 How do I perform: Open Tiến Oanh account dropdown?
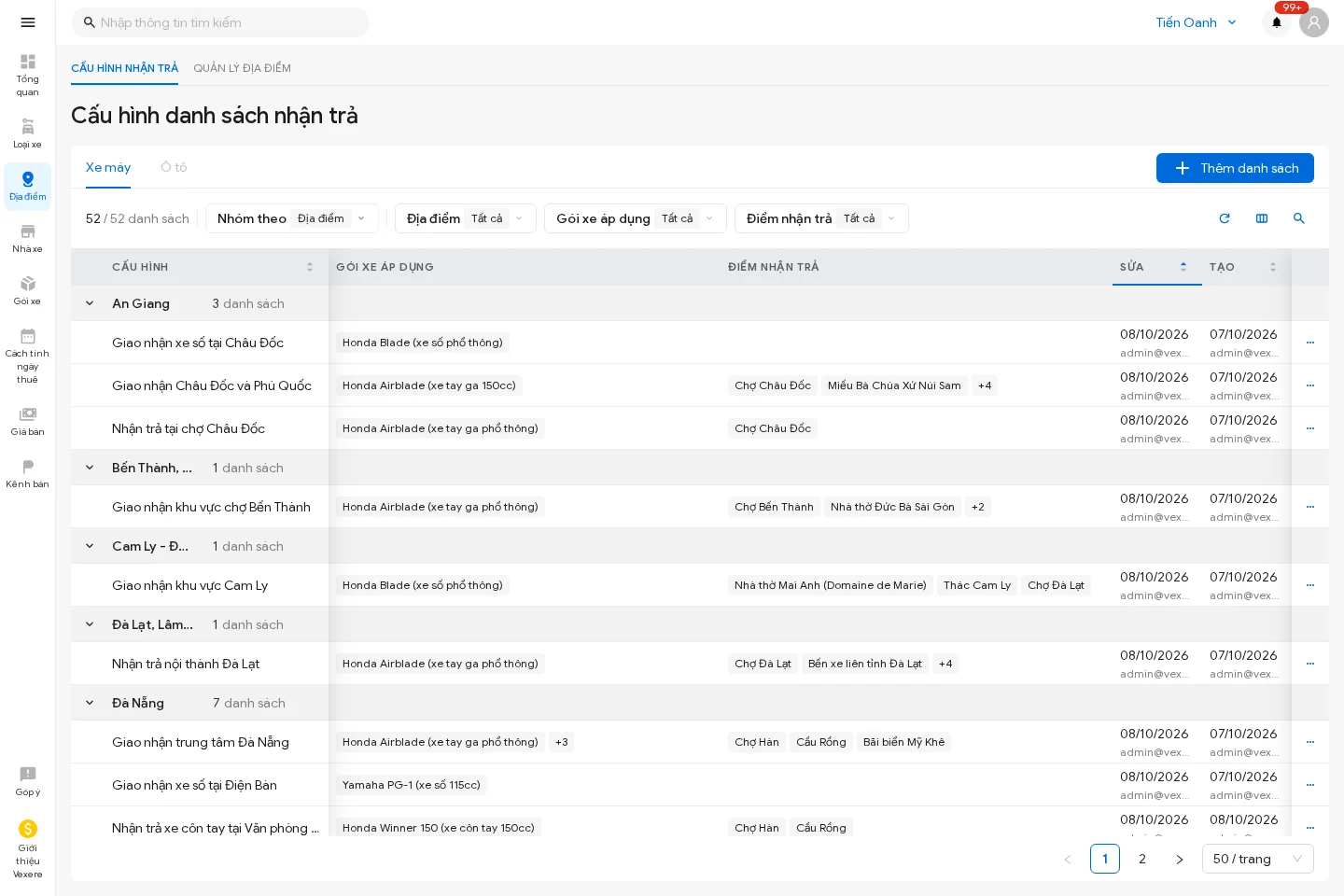point(1197,22)
